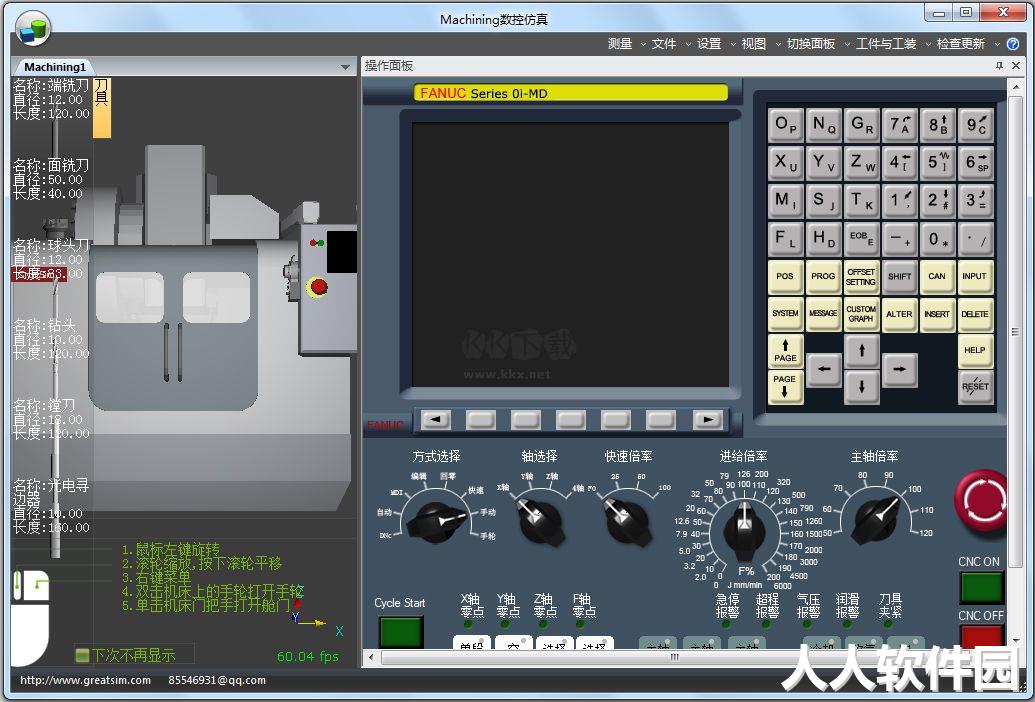Tap the X/U axis key
This screenshot has height=702, width=1035.
(785, 162)
